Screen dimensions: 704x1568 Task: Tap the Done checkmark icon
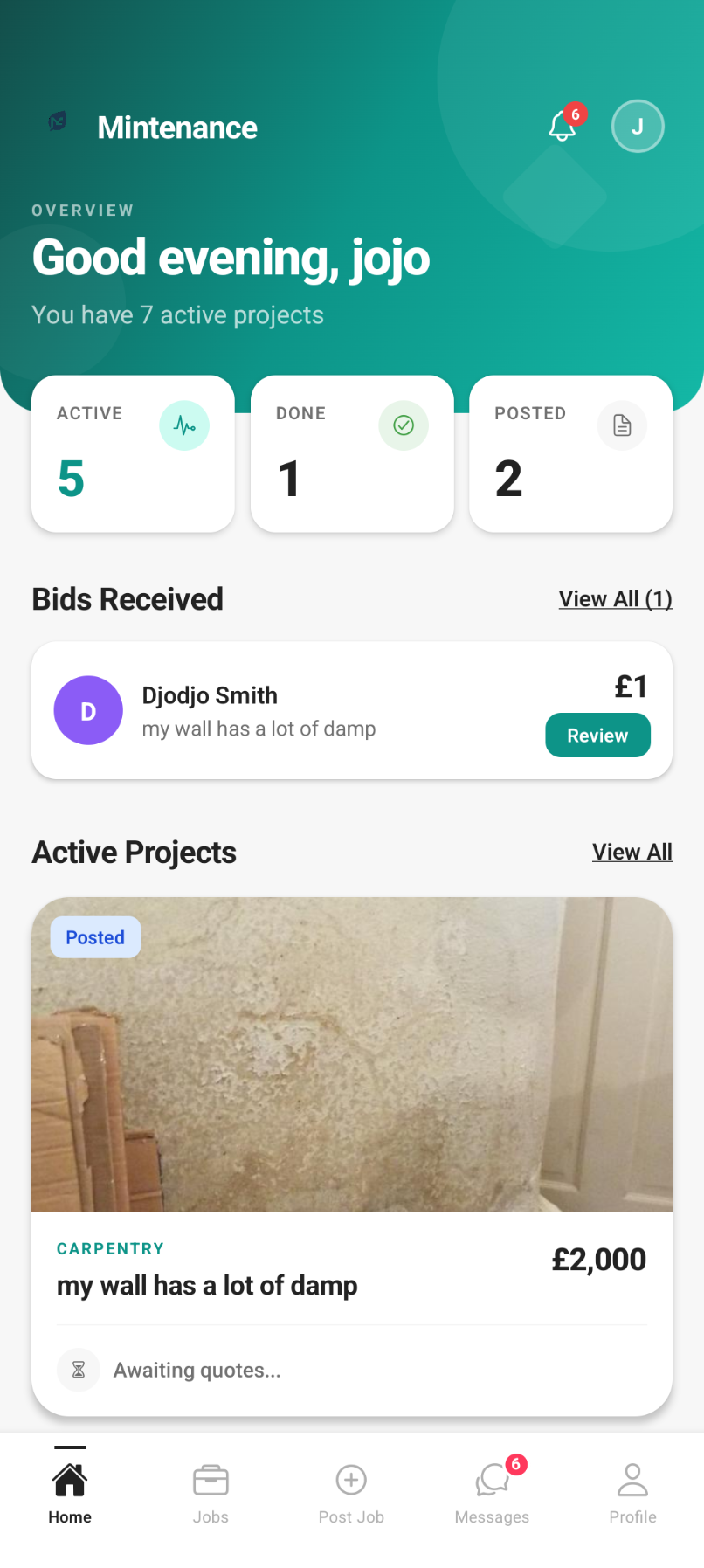tap(404, 425)
